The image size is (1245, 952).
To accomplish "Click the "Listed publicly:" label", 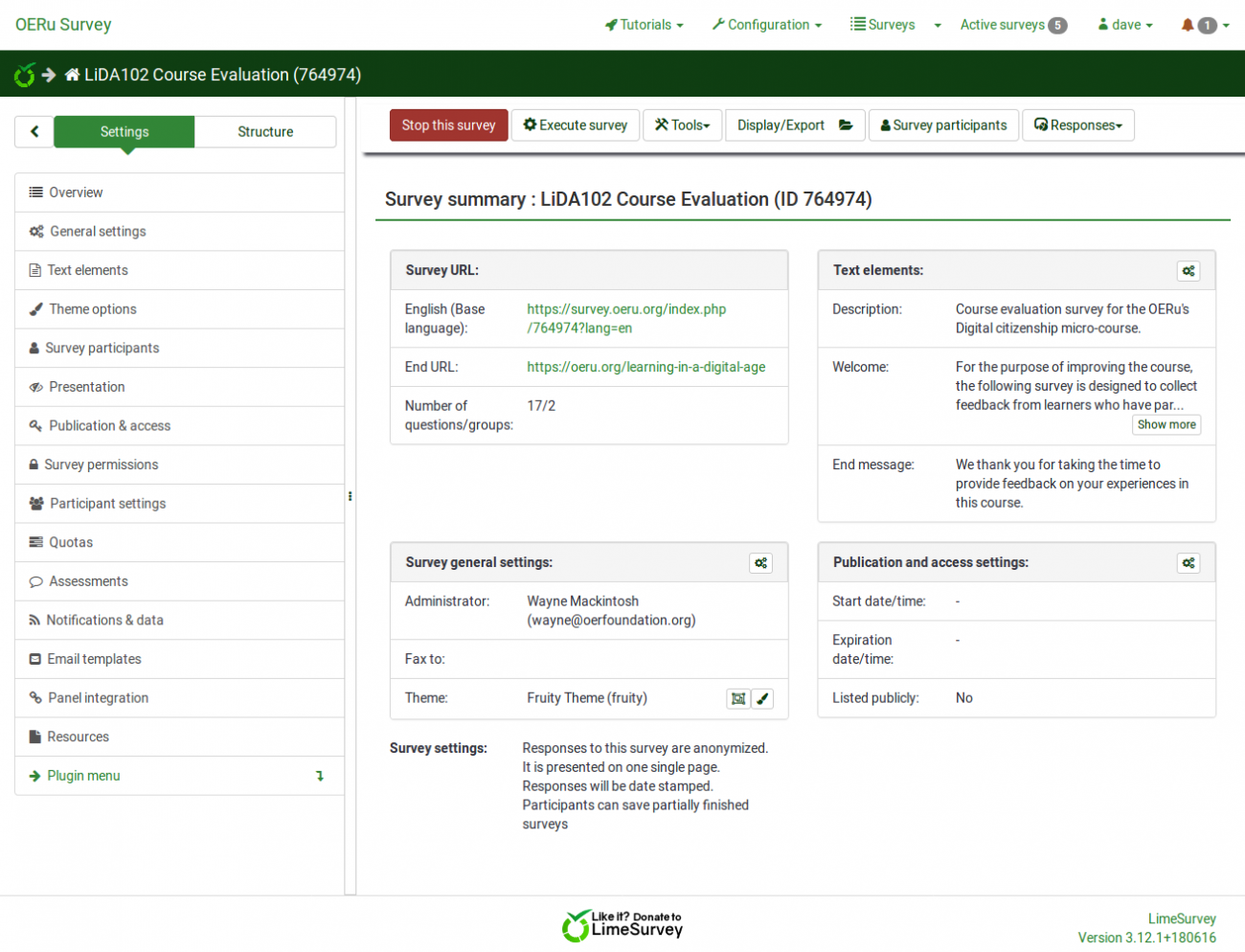I will point(875,698).
